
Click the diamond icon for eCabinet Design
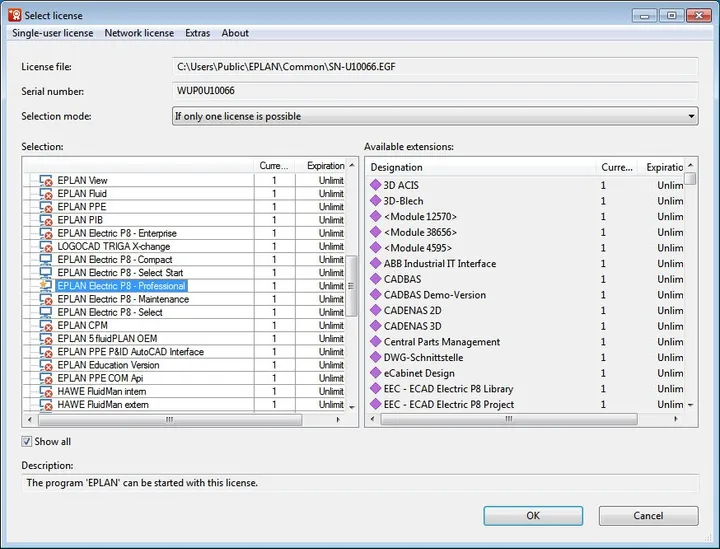point(376,373)
